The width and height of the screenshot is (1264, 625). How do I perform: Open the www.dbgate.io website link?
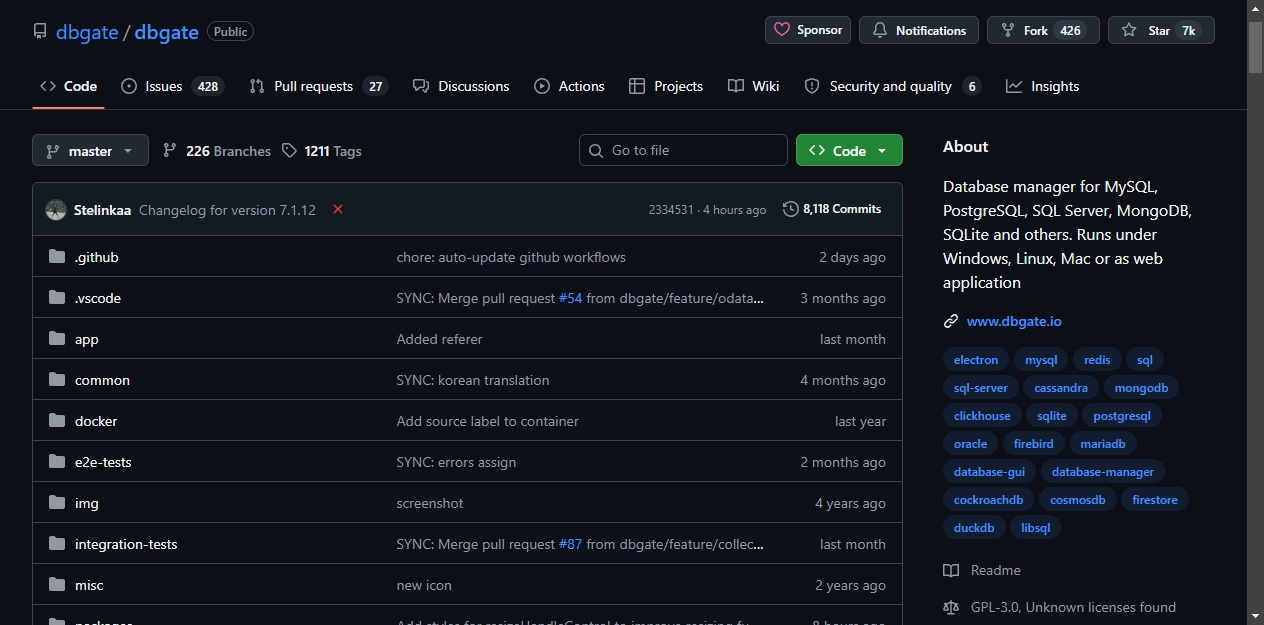1014,321
